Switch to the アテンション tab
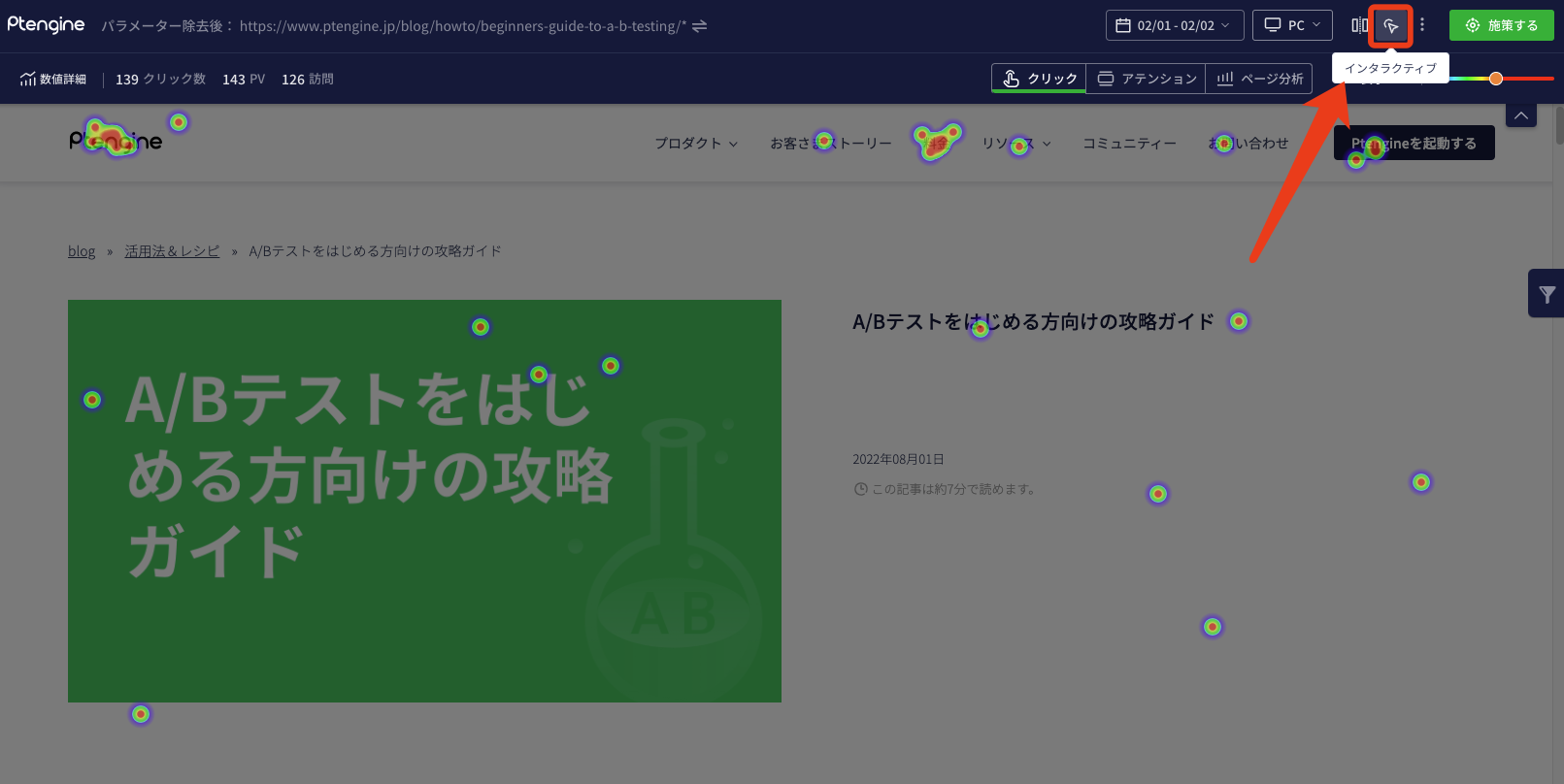Viewport: 1564px width, 784px height. (1147, 79)
